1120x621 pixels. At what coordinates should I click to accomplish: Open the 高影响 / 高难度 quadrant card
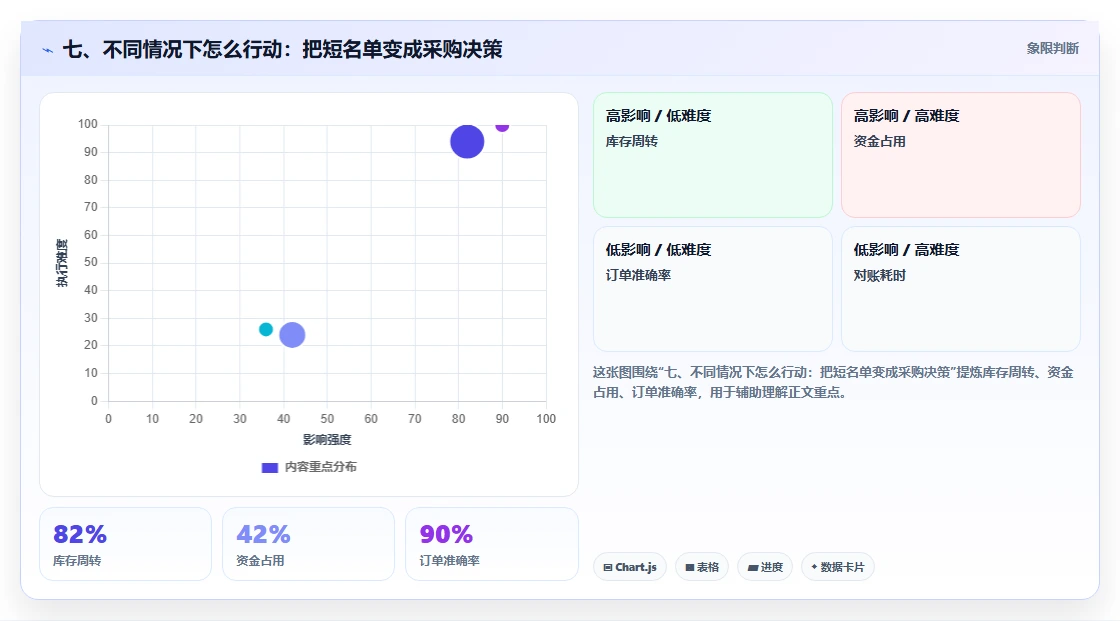point(961,155)
